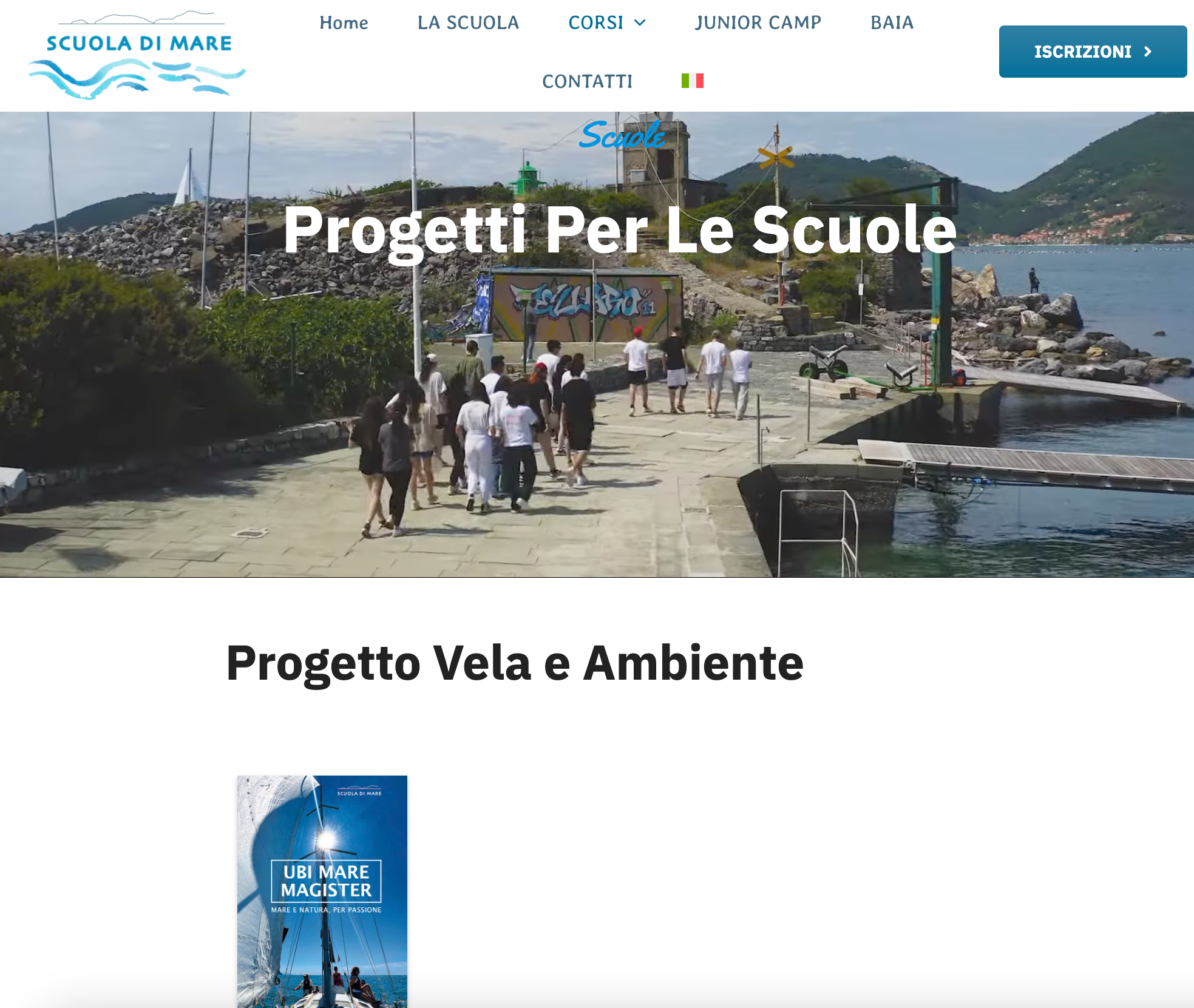Click the blue Scuole script text
Screen dimensions: 1194x1008
[x=622, y=134]
